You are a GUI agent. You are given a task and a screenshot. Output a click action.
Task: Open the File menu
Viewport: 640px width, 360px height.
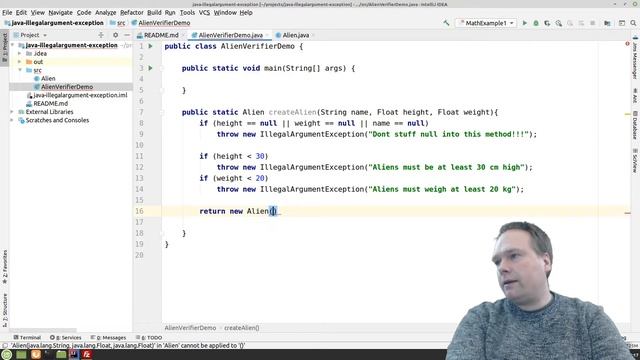pos(7,13)
